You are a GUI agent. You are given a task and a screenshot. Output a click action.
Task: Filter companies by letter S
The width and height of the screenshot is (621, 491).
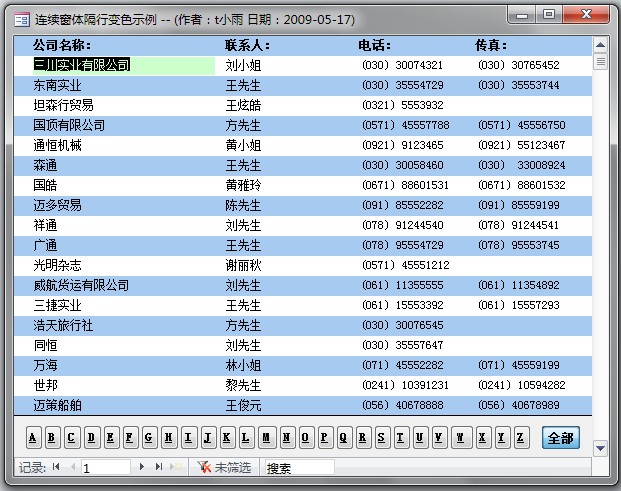(382, 438)
